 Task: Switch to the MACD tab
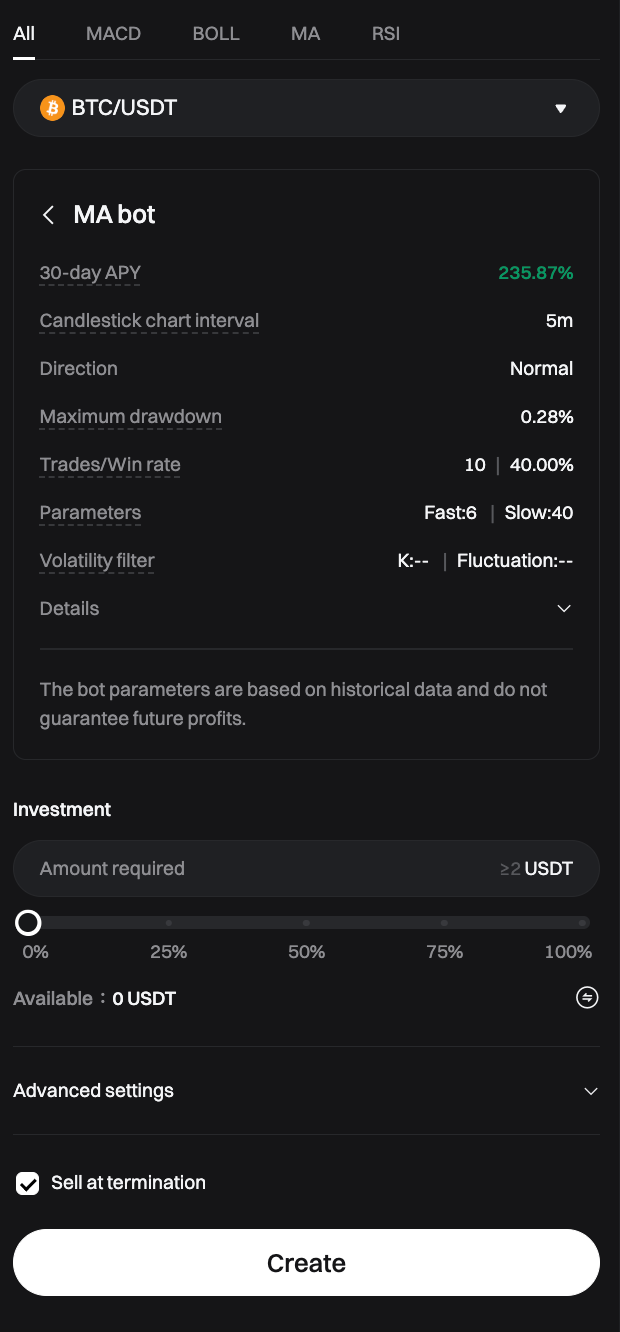click(113, 33)
